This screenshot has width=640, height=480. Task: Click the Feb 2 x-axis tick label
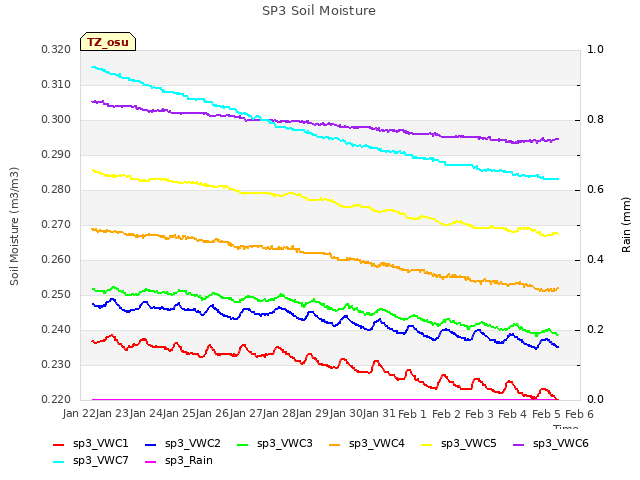pos(446,414)
